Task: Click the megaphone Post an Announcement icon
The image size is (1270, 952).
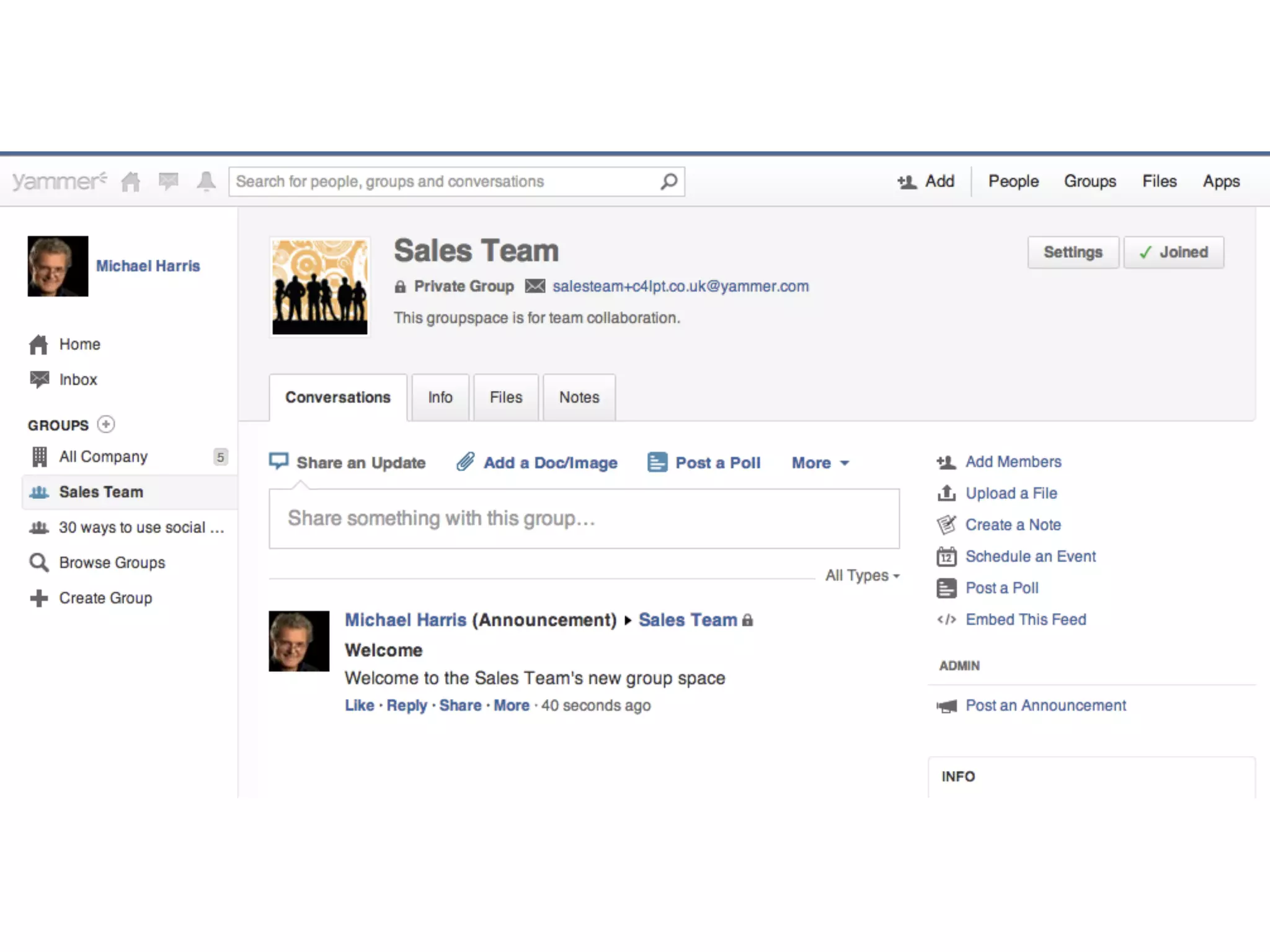Action: pyautogui.click(x=946, y=706)
